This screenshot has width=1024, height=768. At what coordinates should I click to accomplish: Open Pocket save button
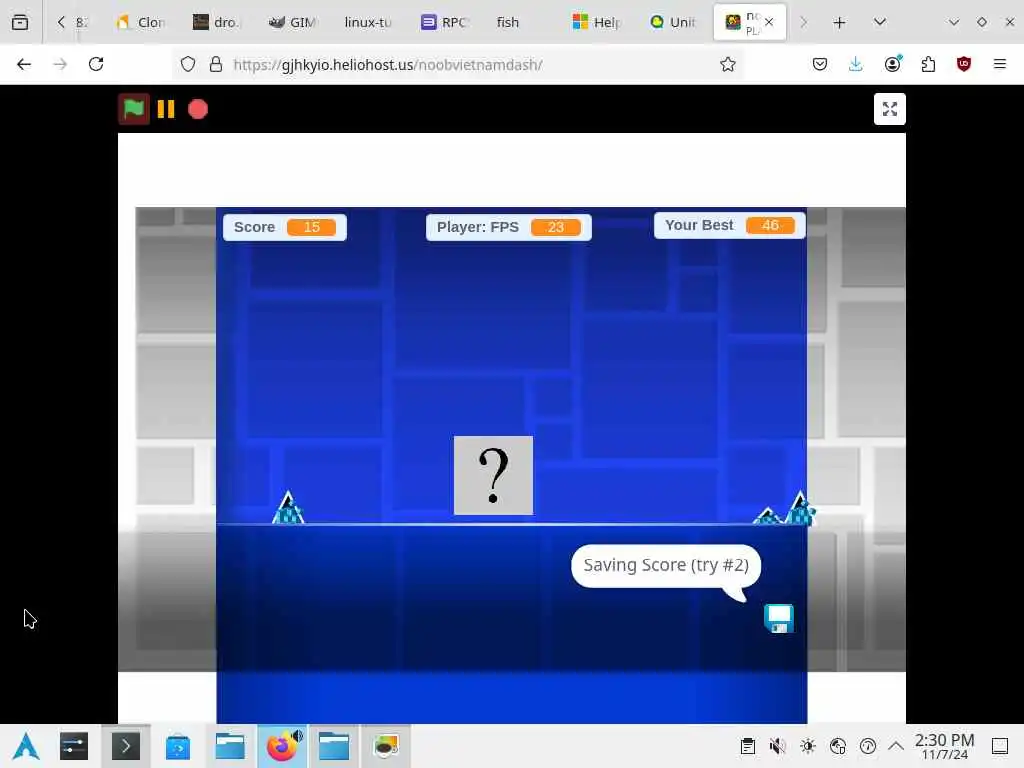coord(820,64)
